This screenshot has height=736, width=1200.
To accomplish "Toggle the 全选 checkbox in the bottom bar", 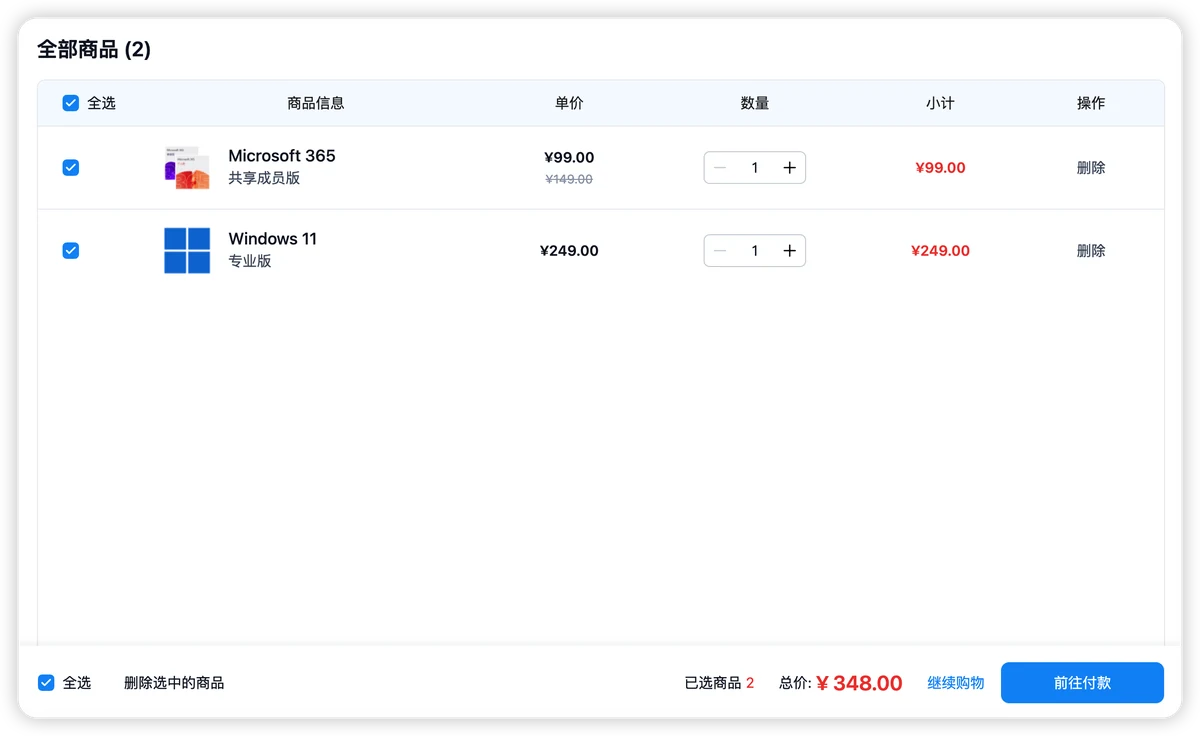I will [46, 683].
